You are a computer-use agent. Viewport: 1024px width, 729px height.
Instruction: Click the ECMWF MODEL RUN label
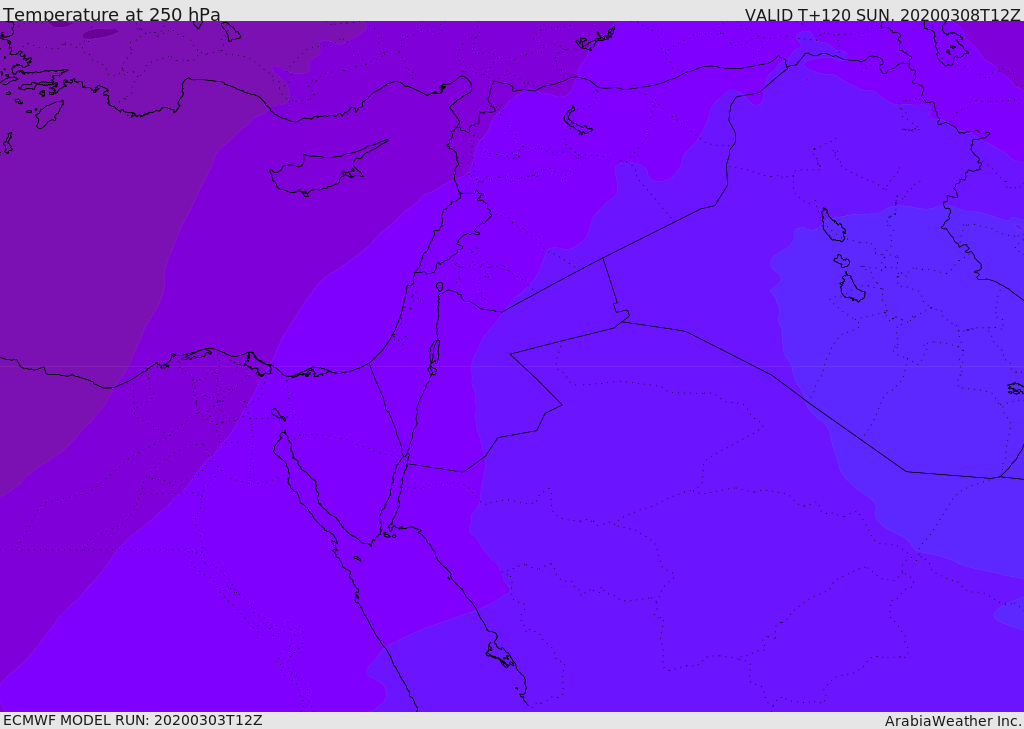(x=132, y=720)
